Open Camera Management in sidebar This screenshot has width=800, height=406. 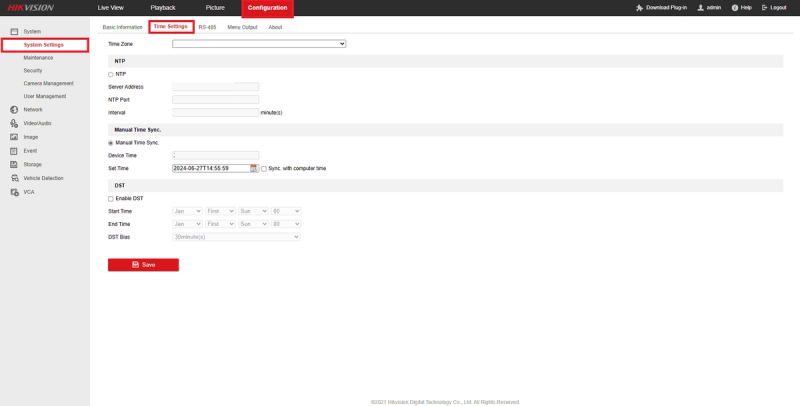(x=48, y=83)
